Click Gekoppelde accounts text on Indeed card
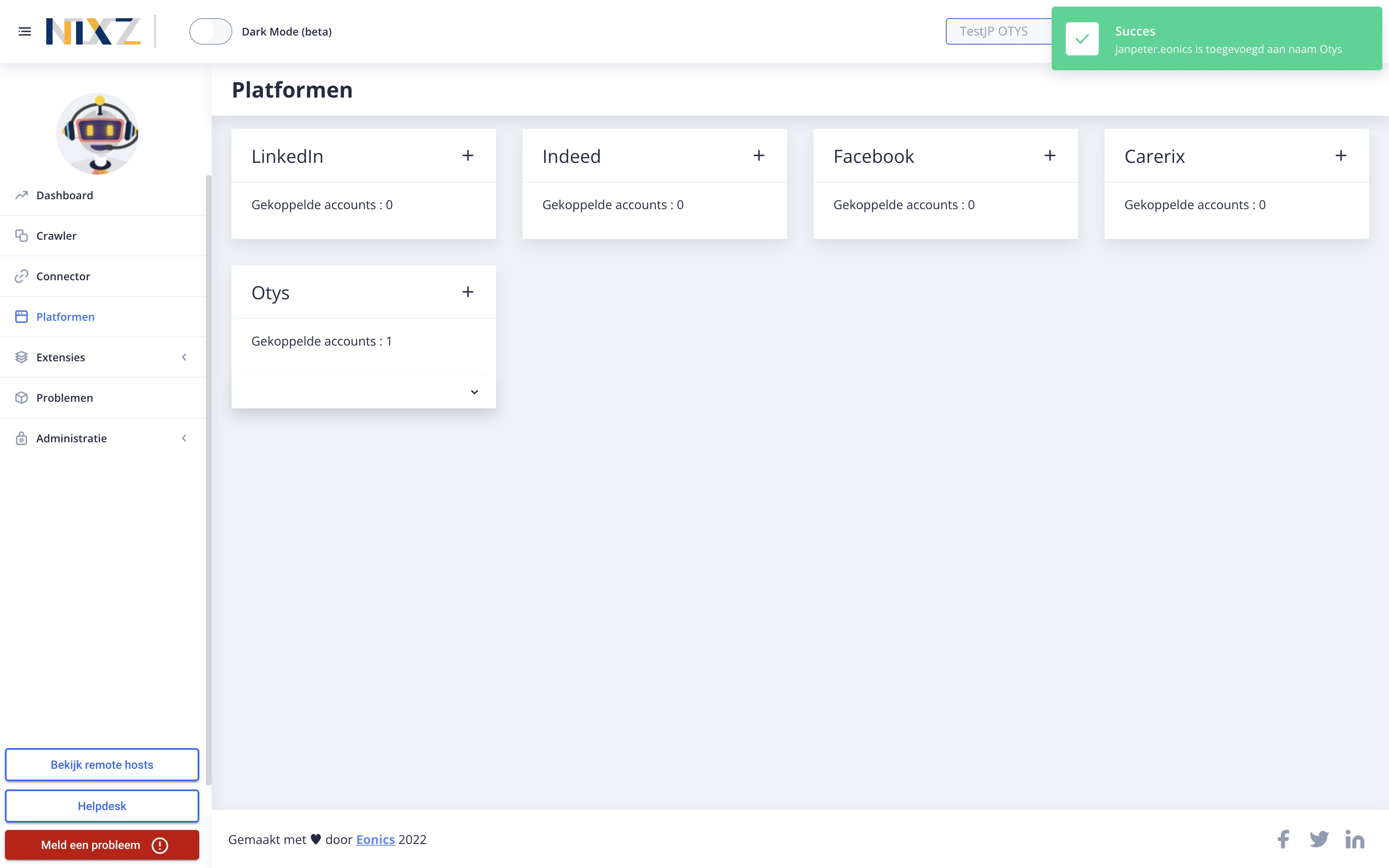Screen dimensions: 1389x868 tap(613, 205)
